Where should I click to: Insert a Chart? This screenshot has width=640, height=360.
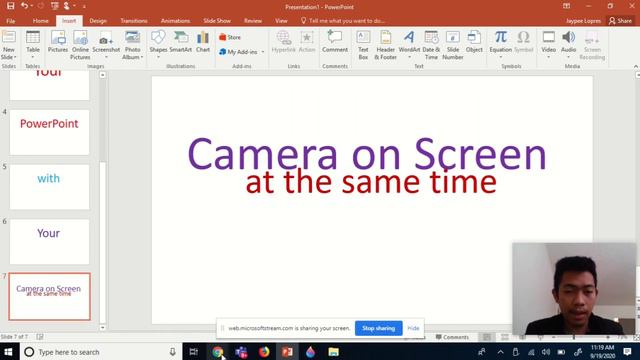(x=203, y=42)
